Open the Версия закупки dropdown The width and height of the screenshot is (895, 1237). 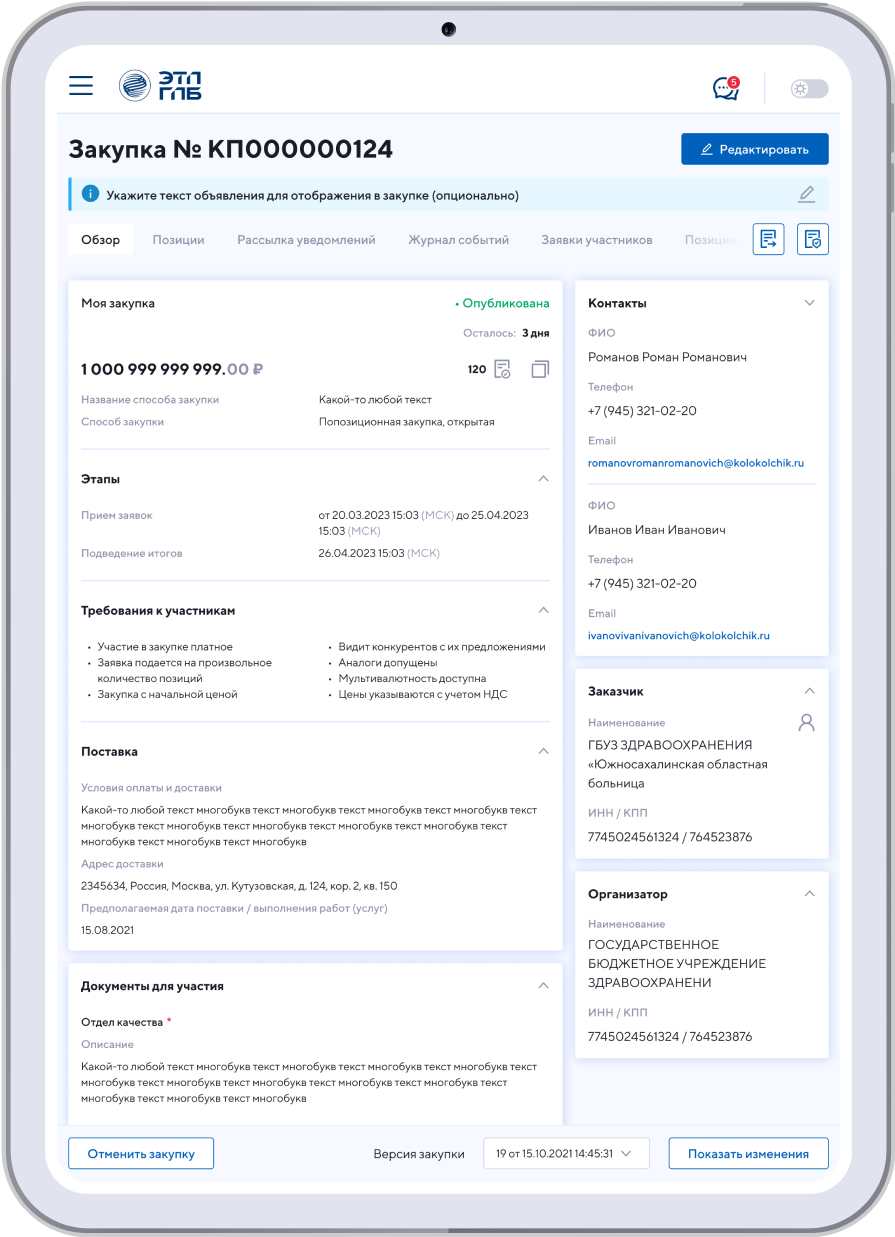coord(566,1153)
